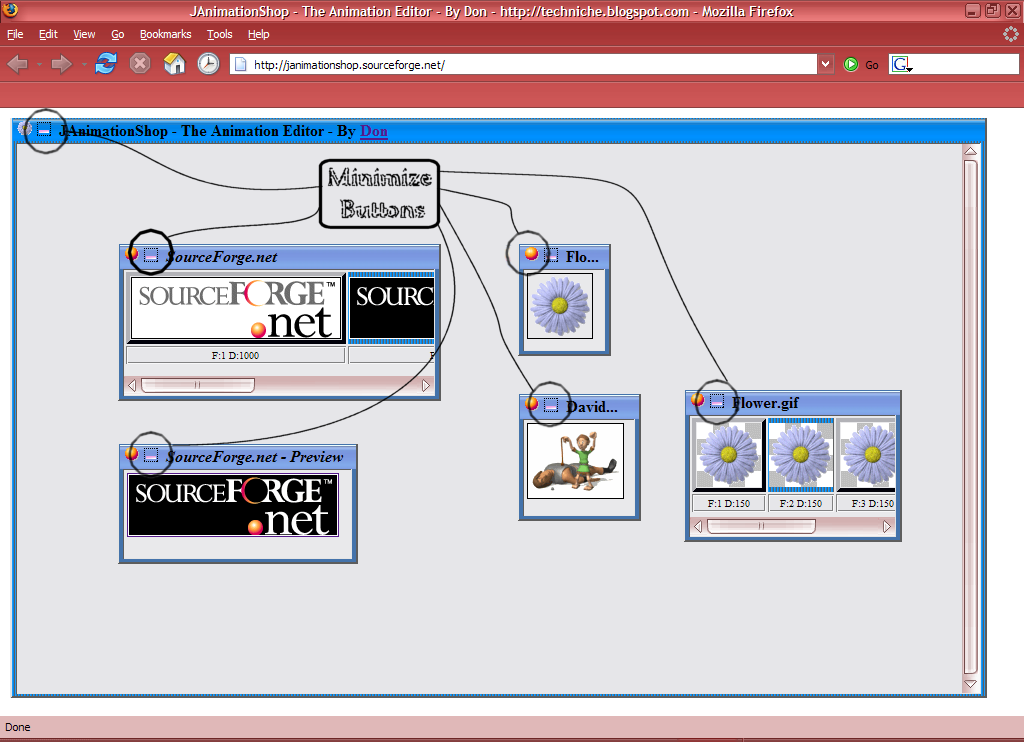Select Flower.gif frame 3 thumbnail
This screenshot has width=1024, height=742.
click(867, 455)
